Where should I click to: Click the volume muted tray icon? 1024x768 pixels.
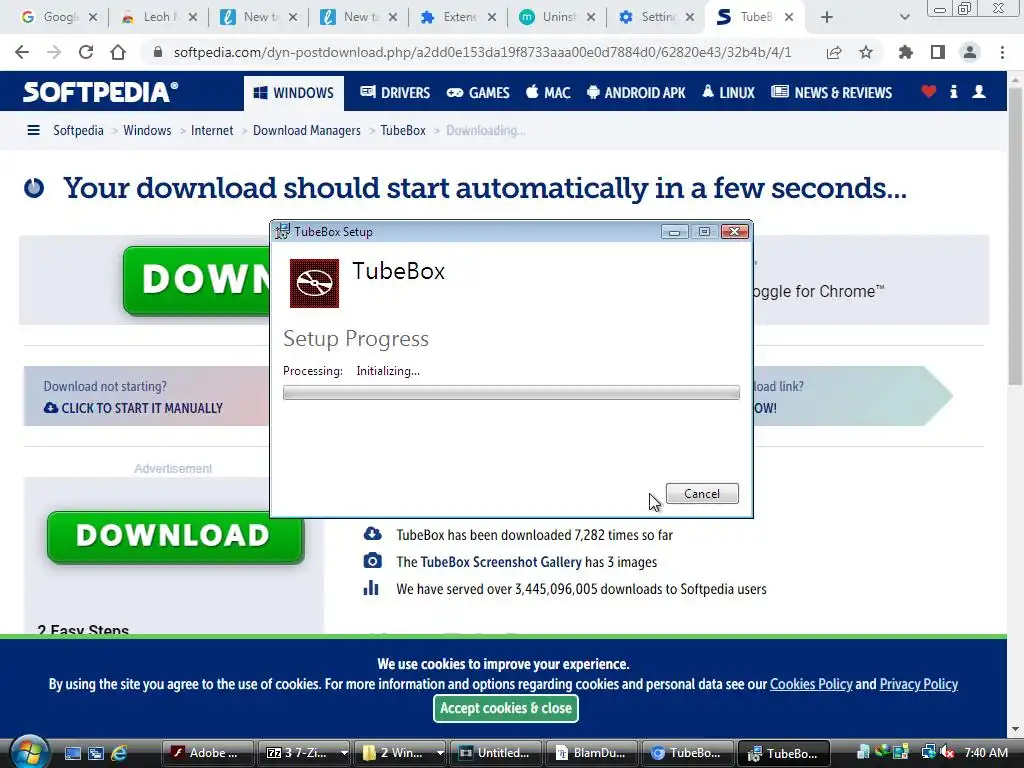947,753
